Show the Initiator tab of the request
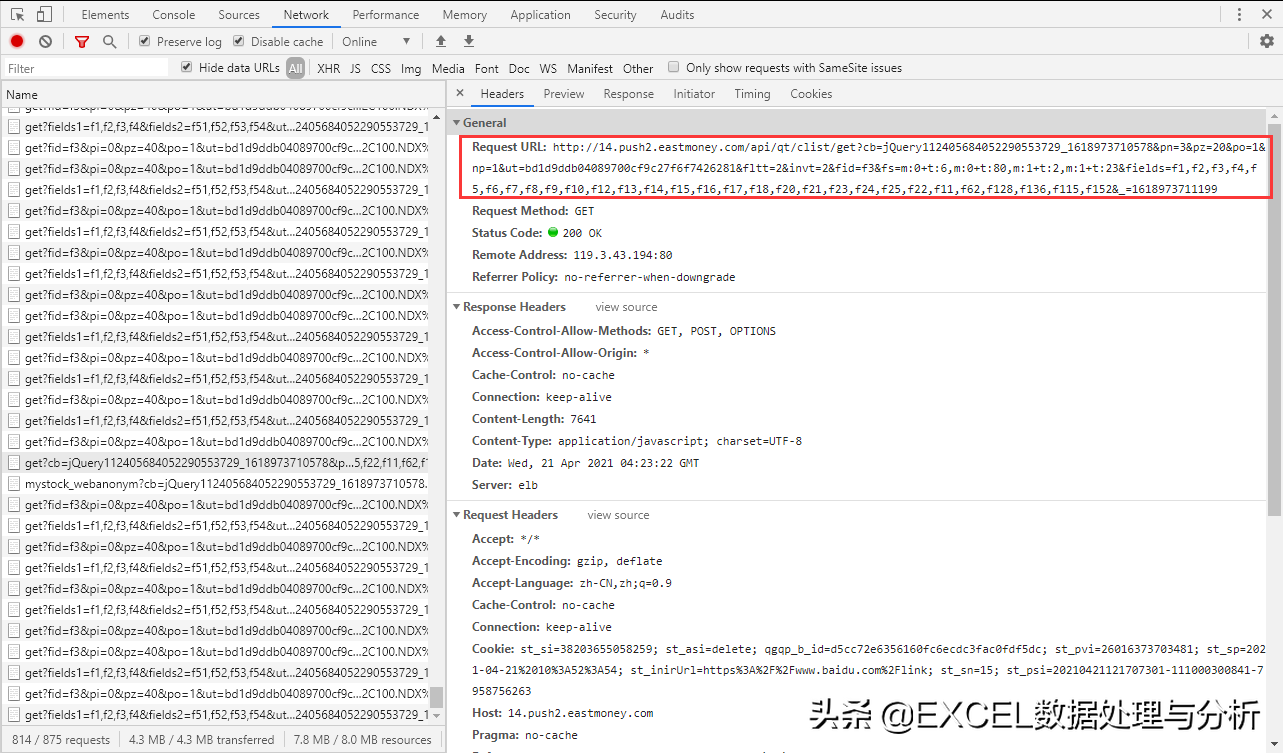Screen dimensions: 1283x753 coord(694,93)
